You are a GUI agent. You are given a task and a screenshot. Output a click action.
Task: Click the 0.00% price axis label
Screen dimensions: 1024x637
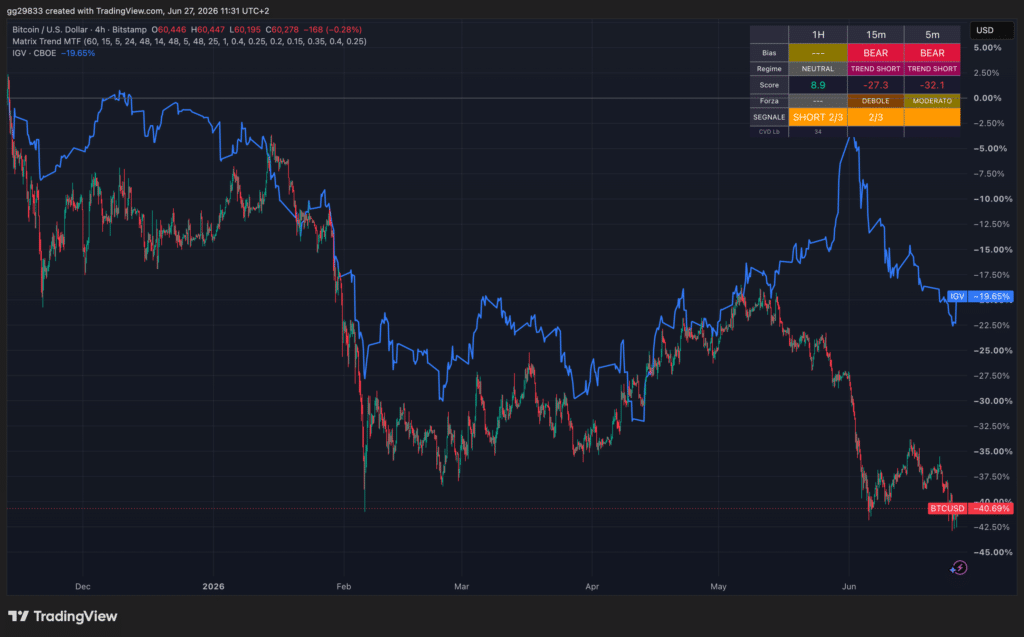987,98
